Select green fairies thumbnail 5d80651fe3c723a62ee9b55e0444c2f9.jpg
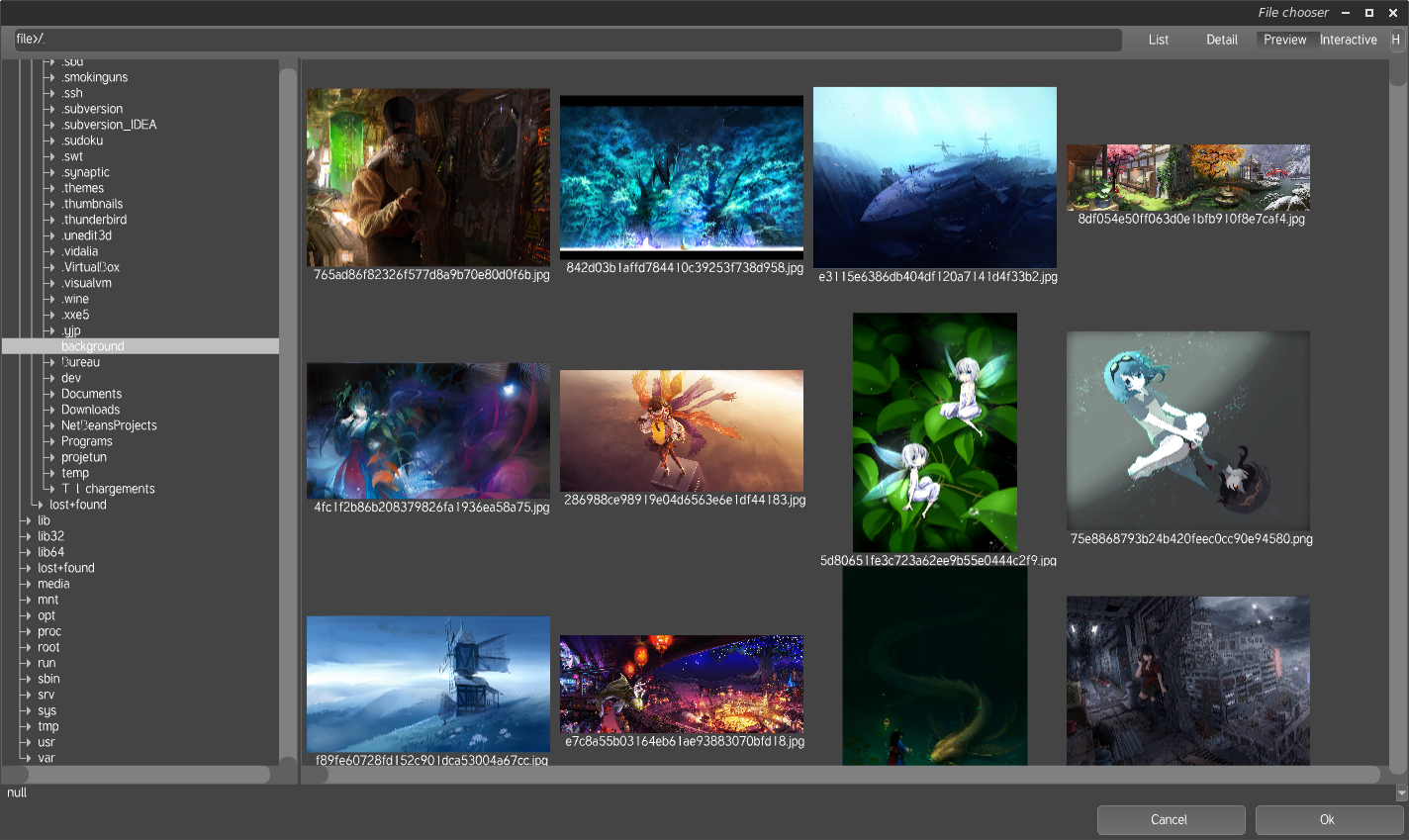The image size is (1409, 840). click(935, 432)
